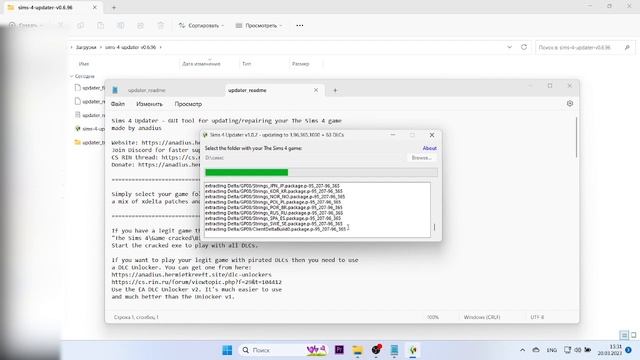Screen dimensions: 640x360
Task: Click the ENG language indicator in taskbar
Action: tap(552, 350)
